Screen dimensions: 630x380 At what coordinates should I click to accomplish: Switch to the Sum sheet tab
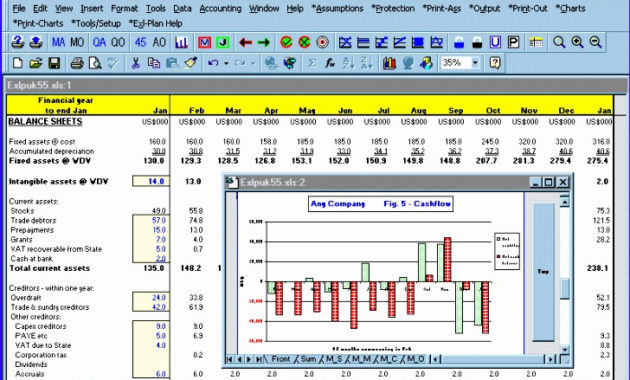pyautogui.click(x=308, y=359)
